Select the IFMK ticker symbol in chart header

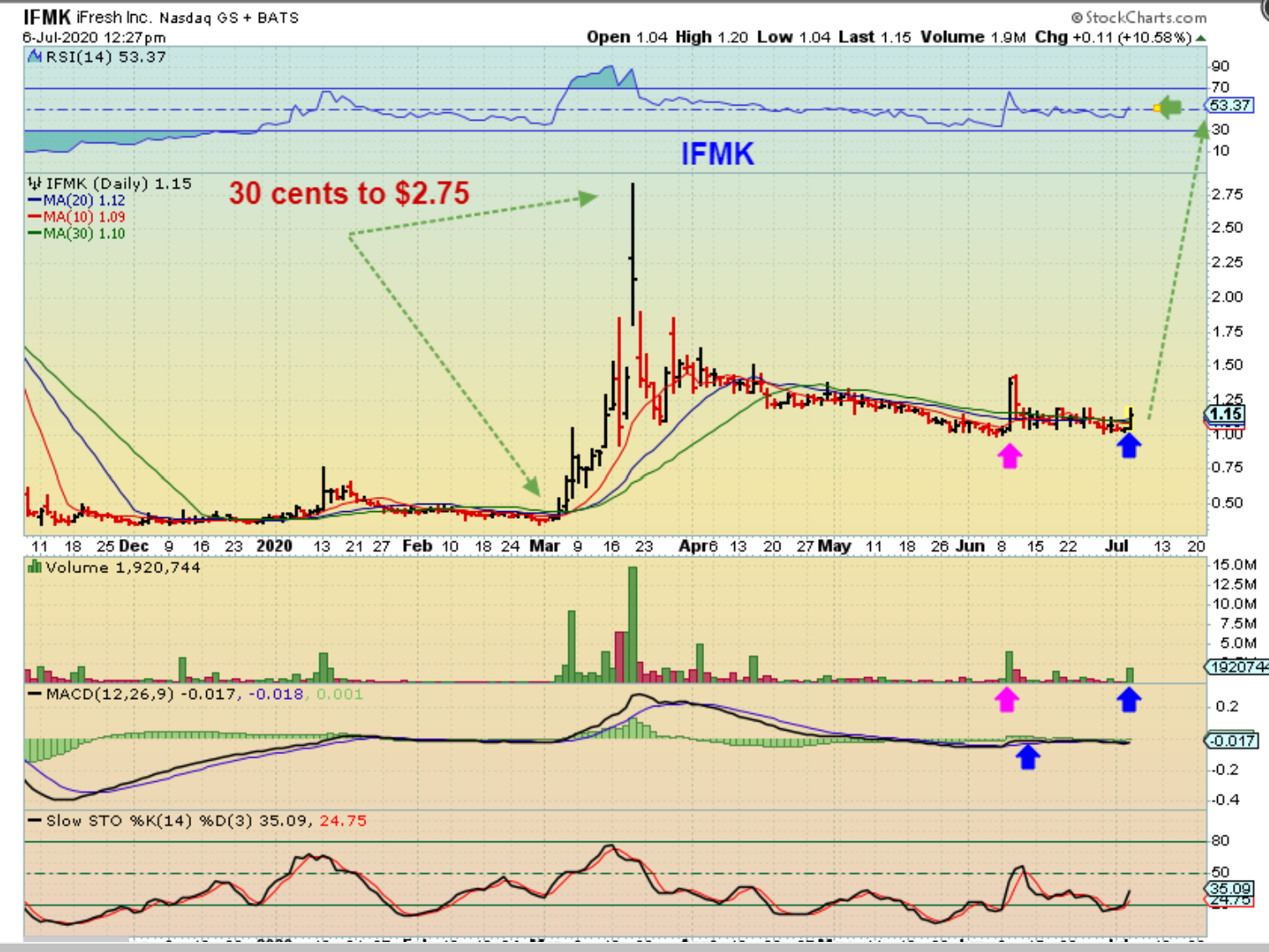click(47, 17)
